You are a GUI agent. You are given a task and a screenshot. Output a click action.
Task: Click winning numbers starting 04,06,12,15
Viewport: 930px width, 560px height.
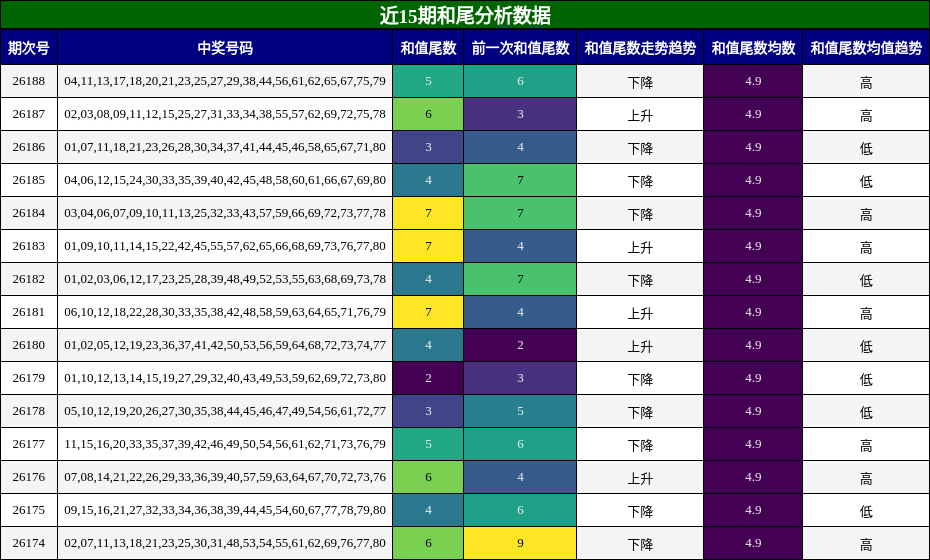225,180
